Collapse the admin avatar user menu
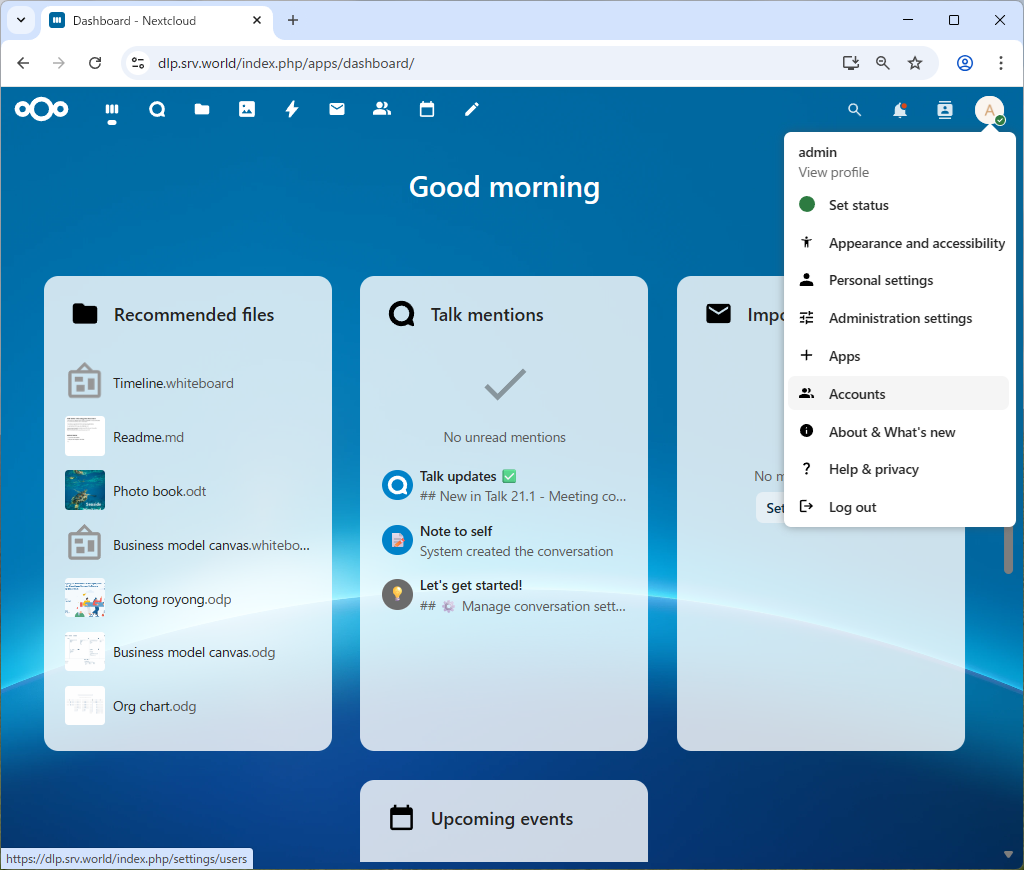The height and width of the screenshot is (870, 1024). (x=989, y=110)
